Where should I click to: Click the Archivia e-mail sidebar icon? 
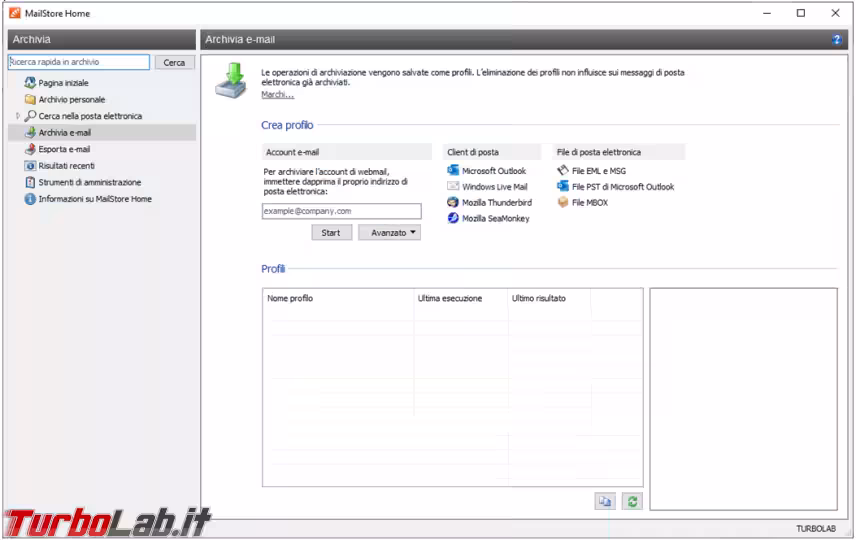tap(30, 132)
